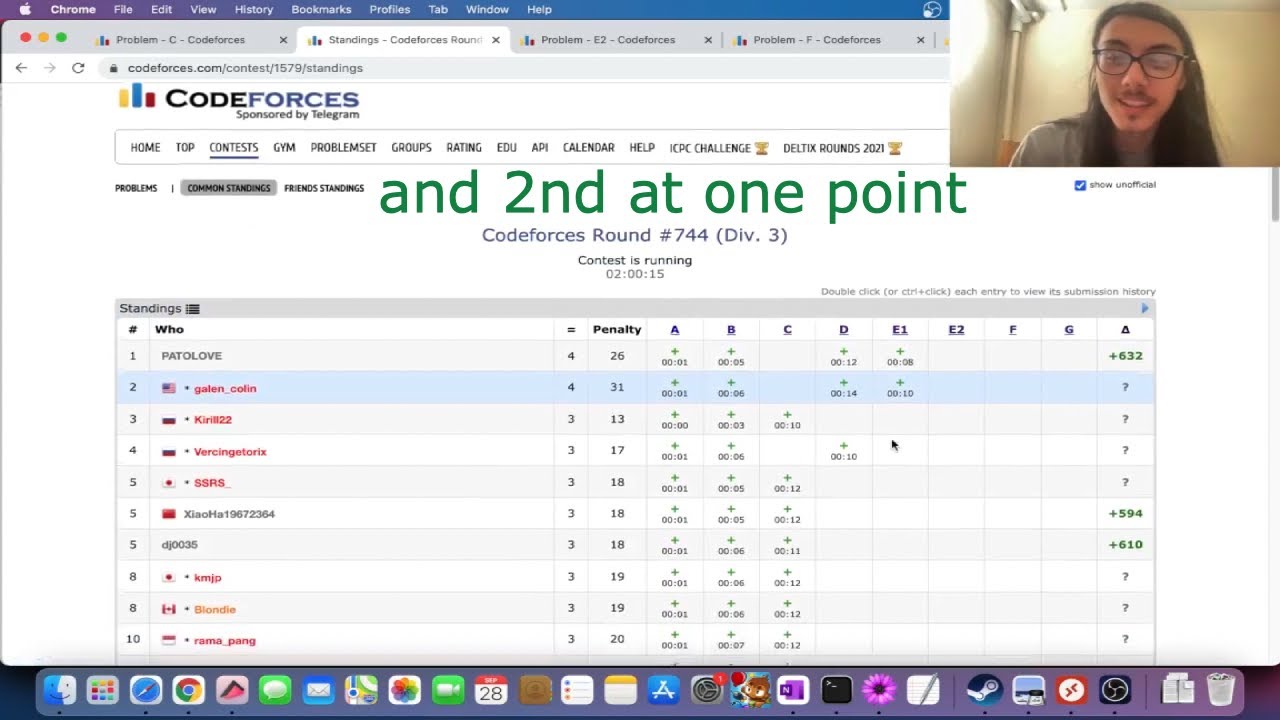This screenshot has width=1280, height=720.
Task: Open the CALENDAR link
Action: pos(588,148)
